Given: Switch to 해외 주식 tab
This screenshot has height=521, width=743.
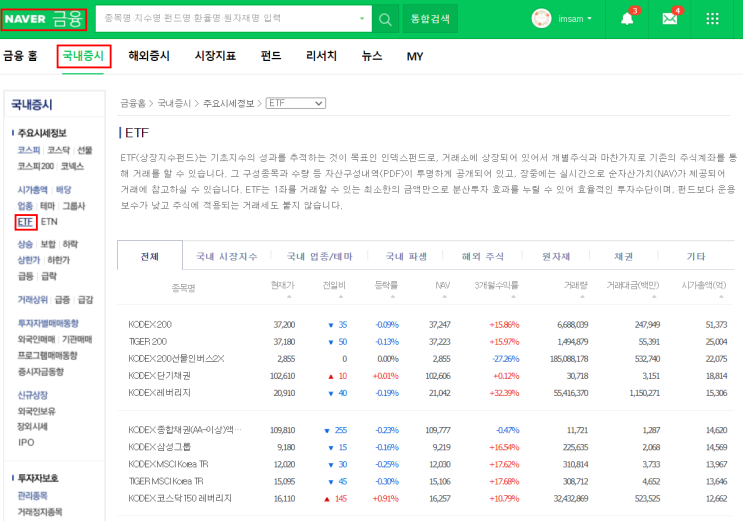Looking at the screenshot, I should pos(482,256).
